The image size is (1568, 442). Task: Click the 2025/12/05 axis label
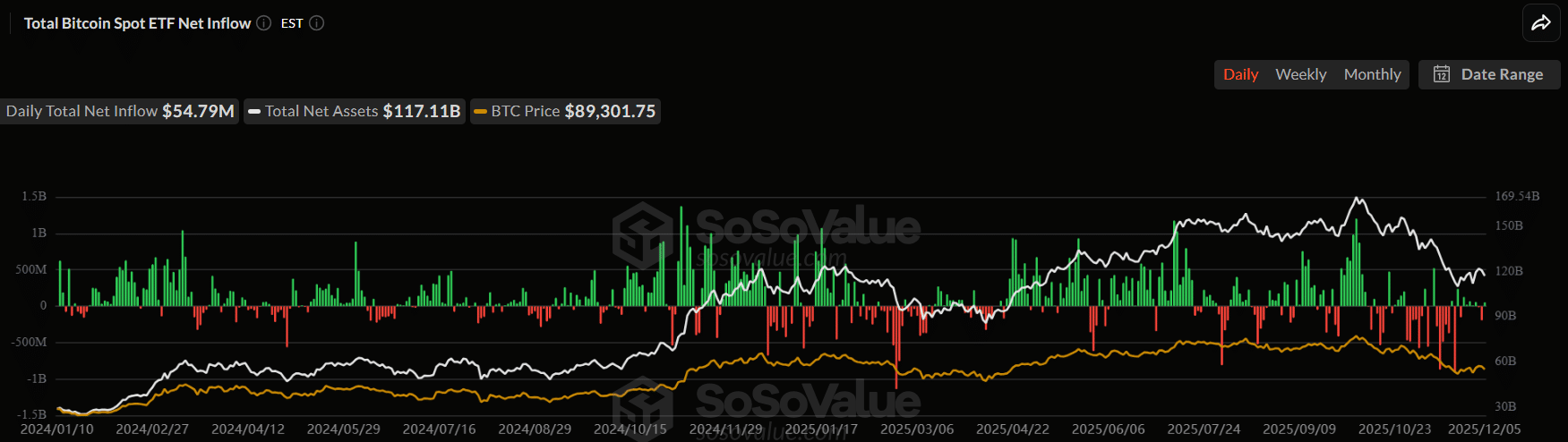[1485, 429]
